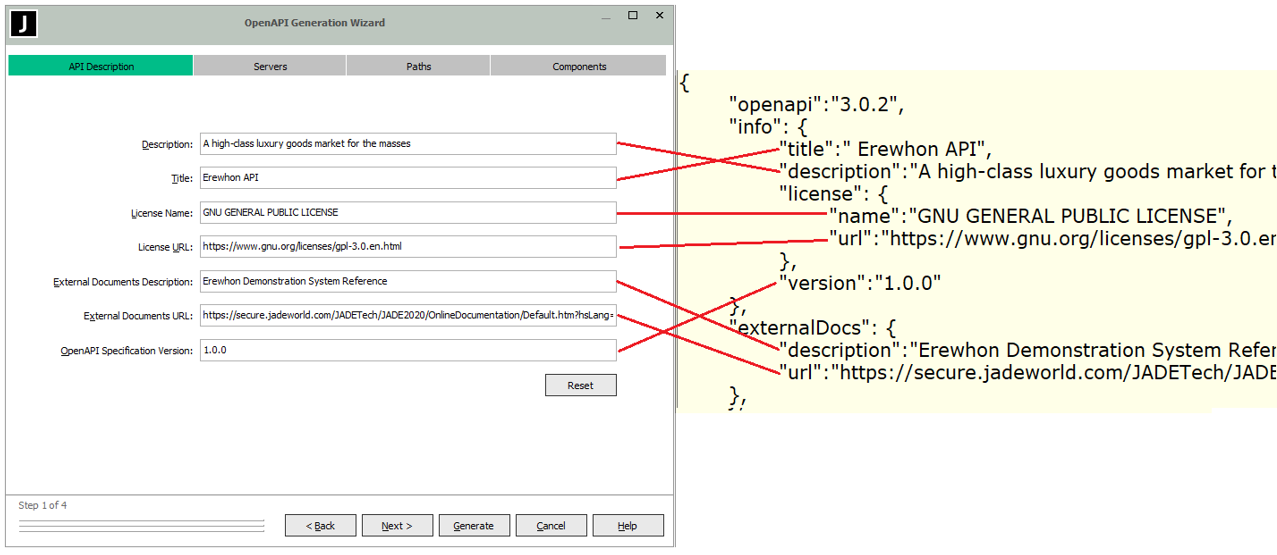Click the Generate button

pyautogui.click(x=473, y=526)
